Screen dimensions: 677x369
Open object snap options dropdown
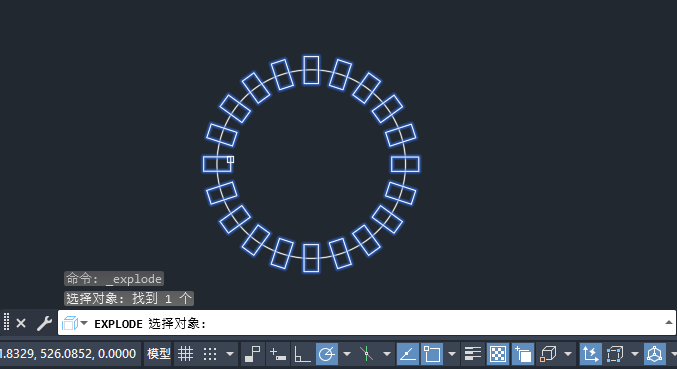tap(452, 354)
